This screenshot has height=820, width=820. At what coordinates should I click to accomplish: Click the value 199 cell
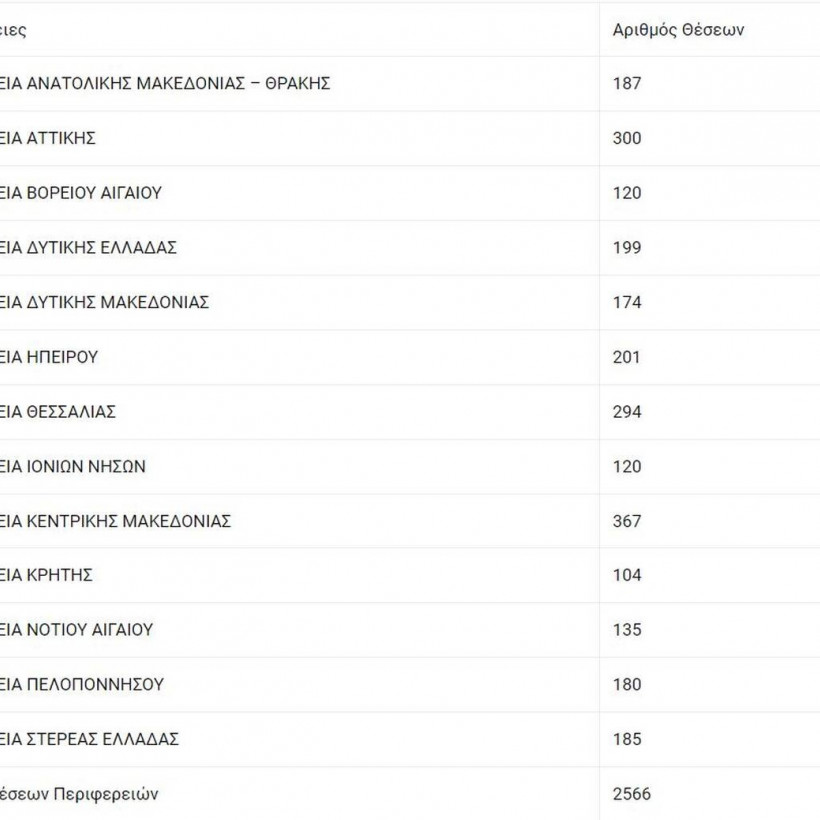click(627, 248)
